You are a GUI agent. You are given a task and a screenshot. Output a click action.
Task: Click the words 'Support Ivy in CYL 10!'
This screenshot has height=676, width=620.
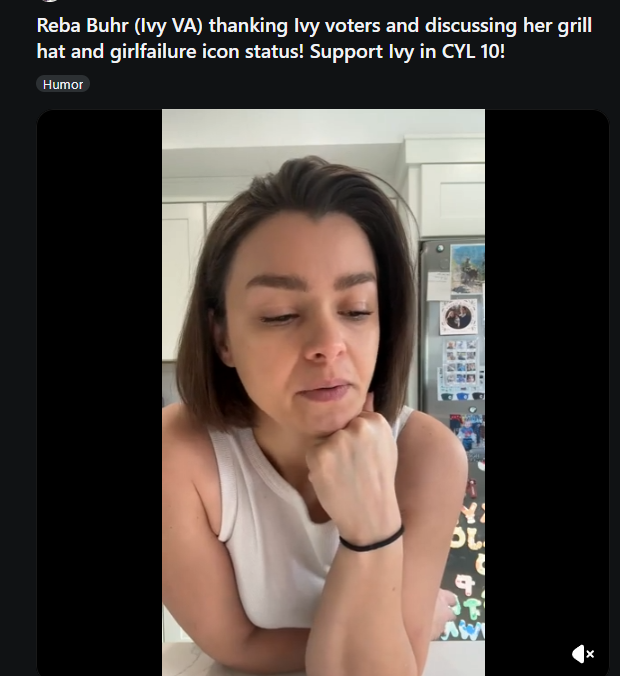[x=407, y=52]
